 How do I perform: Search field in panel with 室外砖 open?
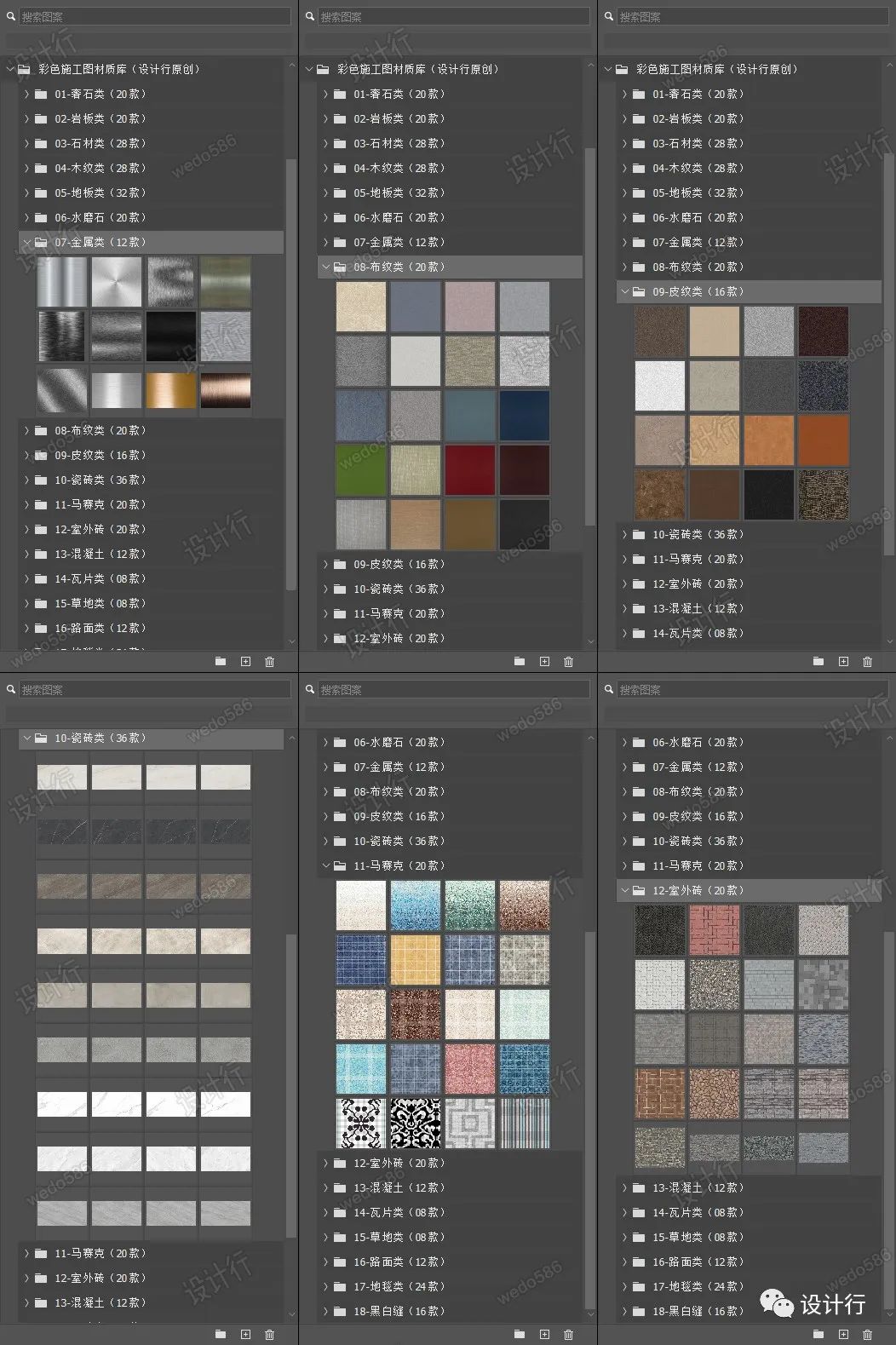(753, 690)
